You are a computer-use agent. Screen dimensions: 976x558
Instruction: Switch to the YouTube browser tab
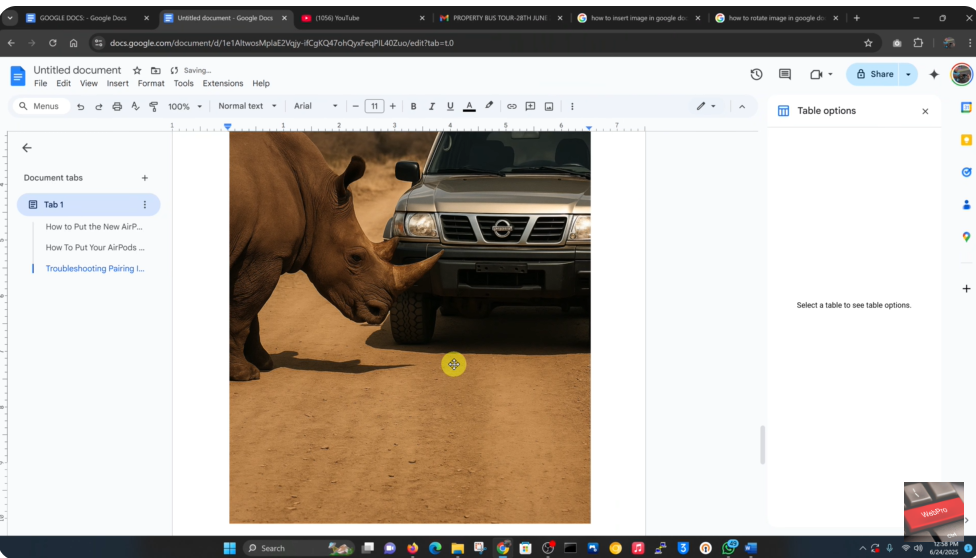point(364,18)
